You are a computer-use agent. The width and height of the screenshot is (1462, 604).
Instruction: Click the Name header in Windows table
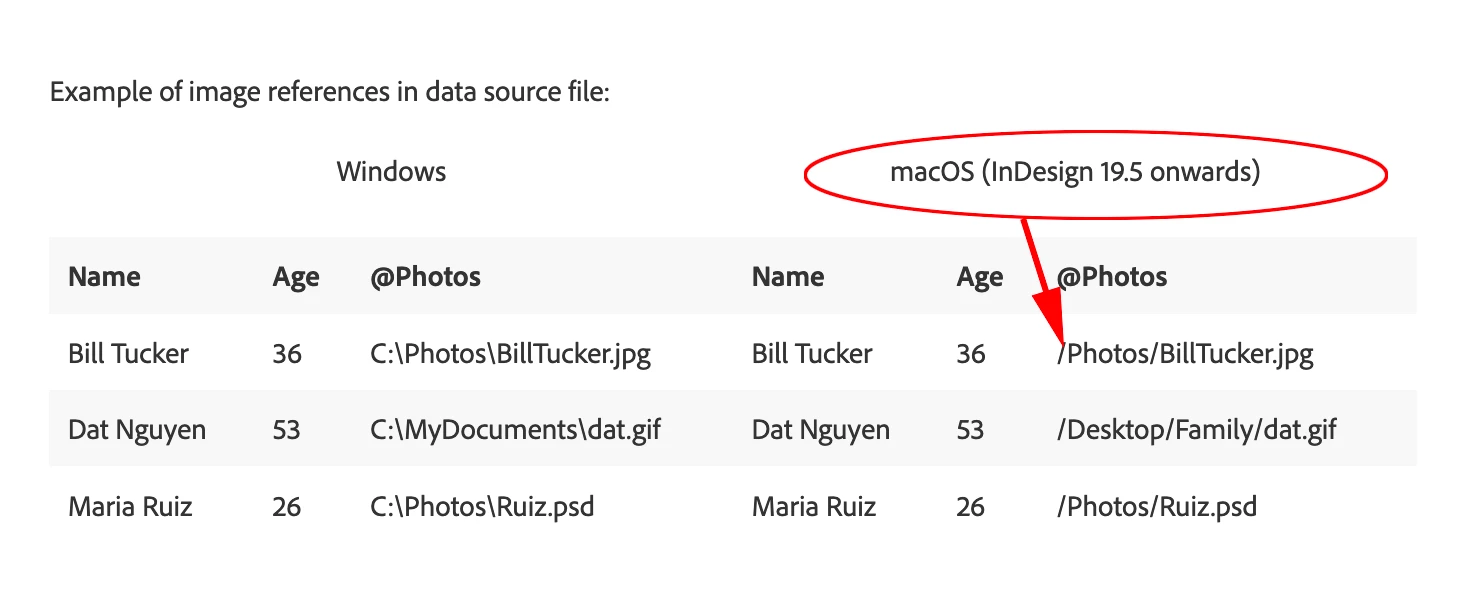(104, 277)
